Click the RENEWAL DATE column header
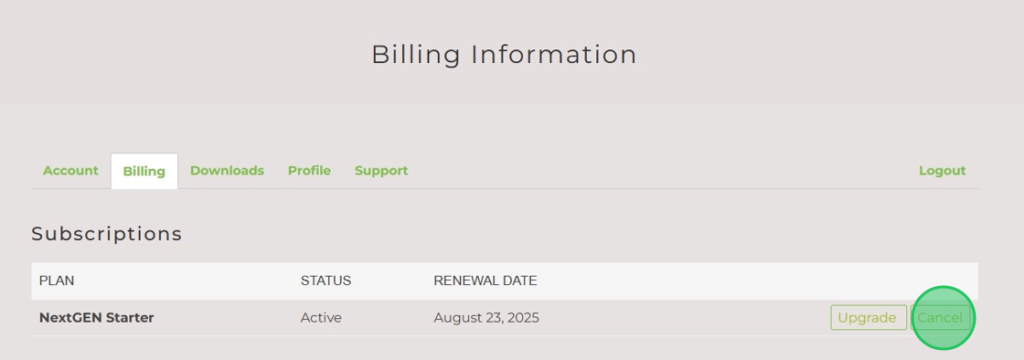Viewport: 1024px width, 360px height. 485,281
